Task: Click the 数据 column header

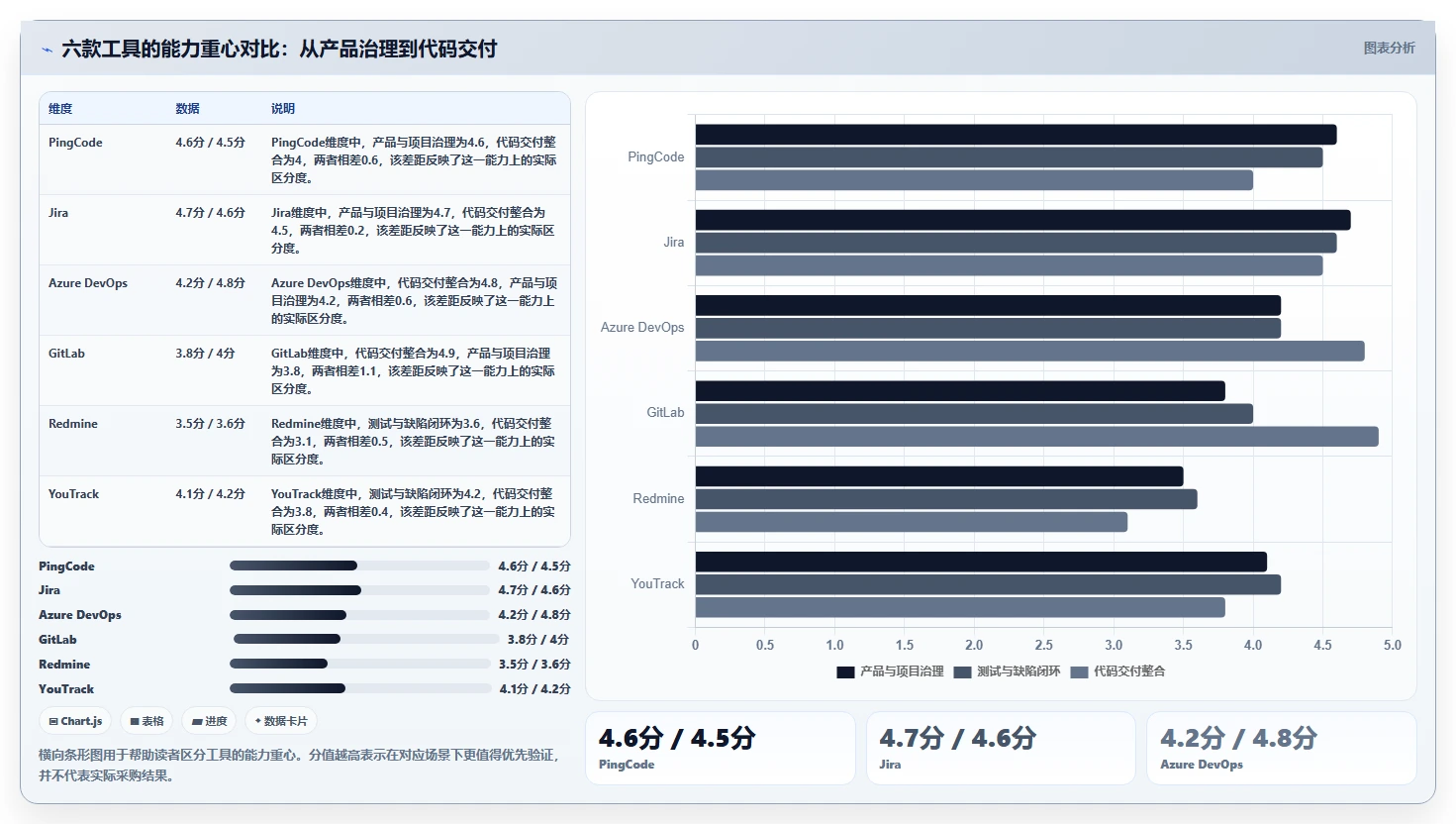Action: 188,109
